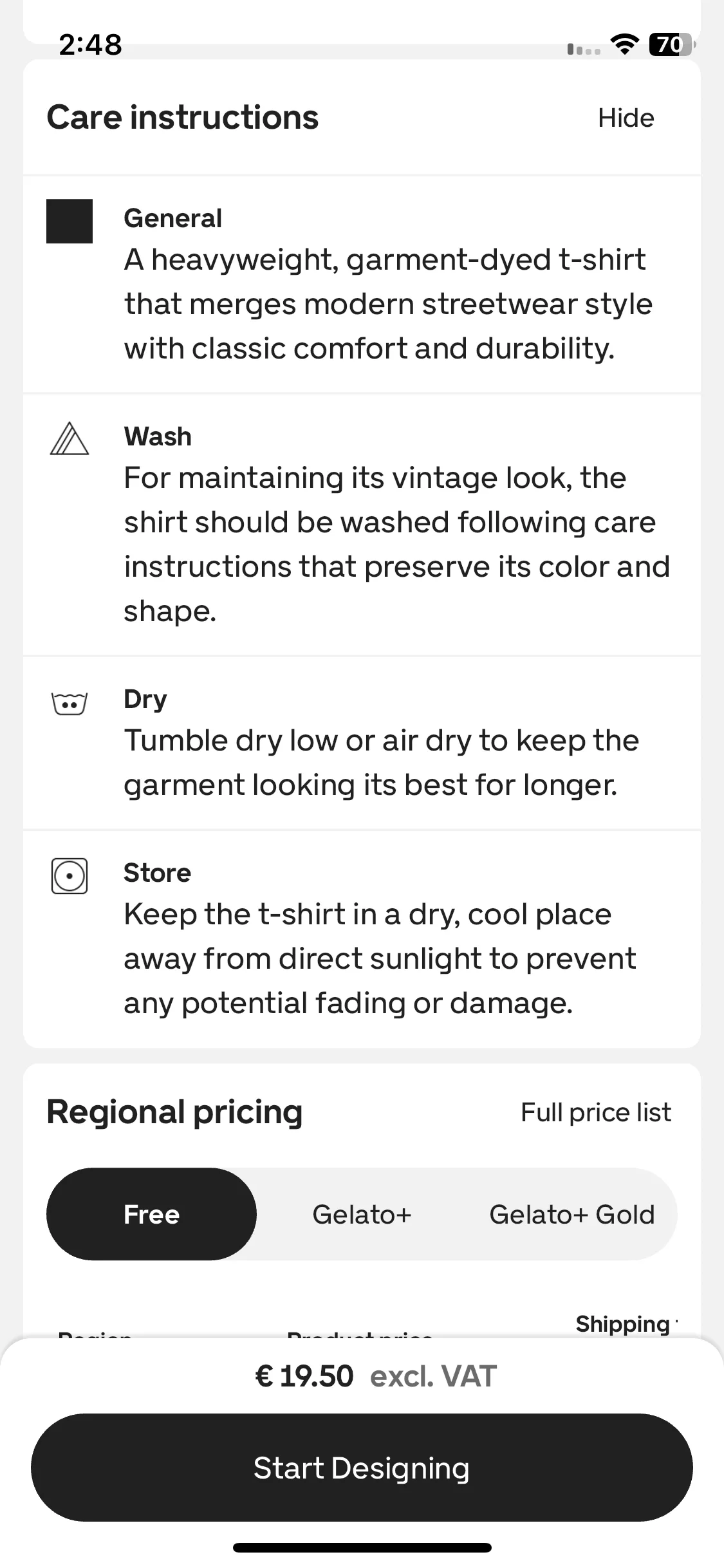Tap the € 19.50 excl. VAT price

(x=376, y=1376)
